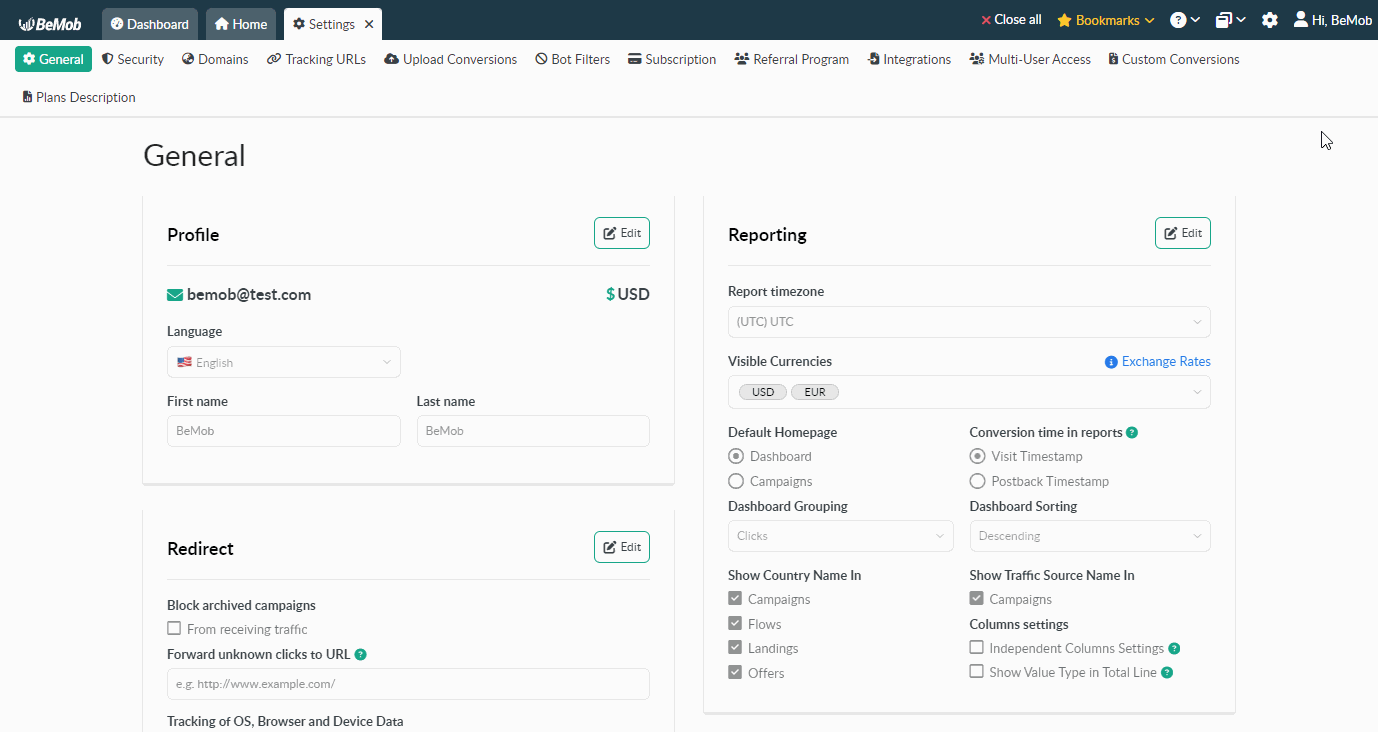The width and height of the screenshot is (1378, 732).
Task: Expand the Language dropdown
Action: tap(284, 362)
